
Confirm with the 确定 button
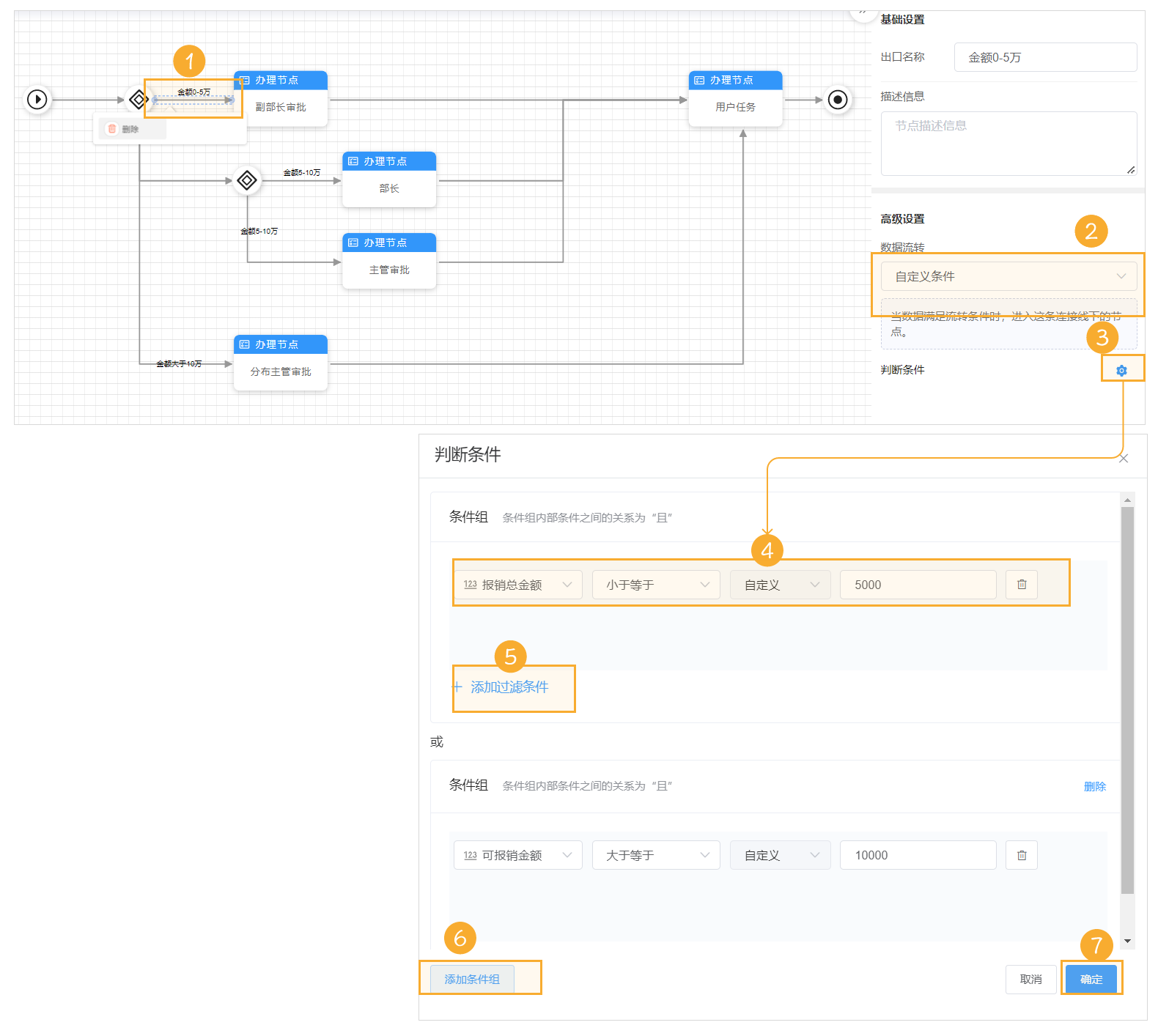[x=1091, y=979]
